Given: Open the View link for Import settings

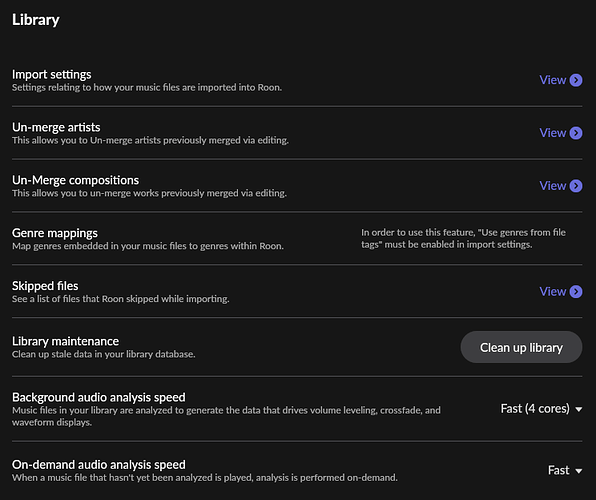Looking at the screenshot, I should click(x=553, y=80).
